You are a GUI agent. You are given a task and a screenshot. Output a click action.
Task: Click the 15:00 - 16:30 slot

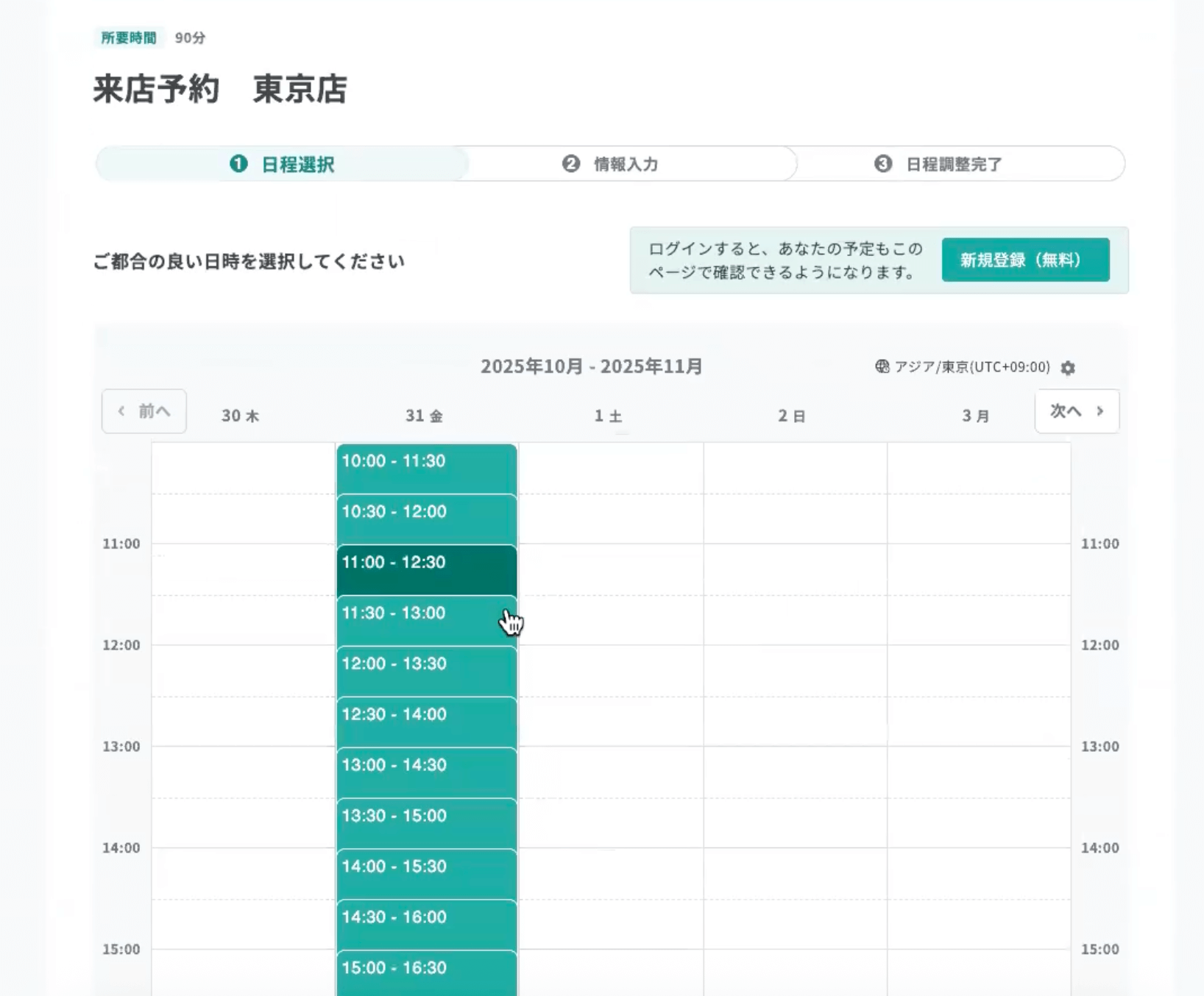(x=426, y=975)
